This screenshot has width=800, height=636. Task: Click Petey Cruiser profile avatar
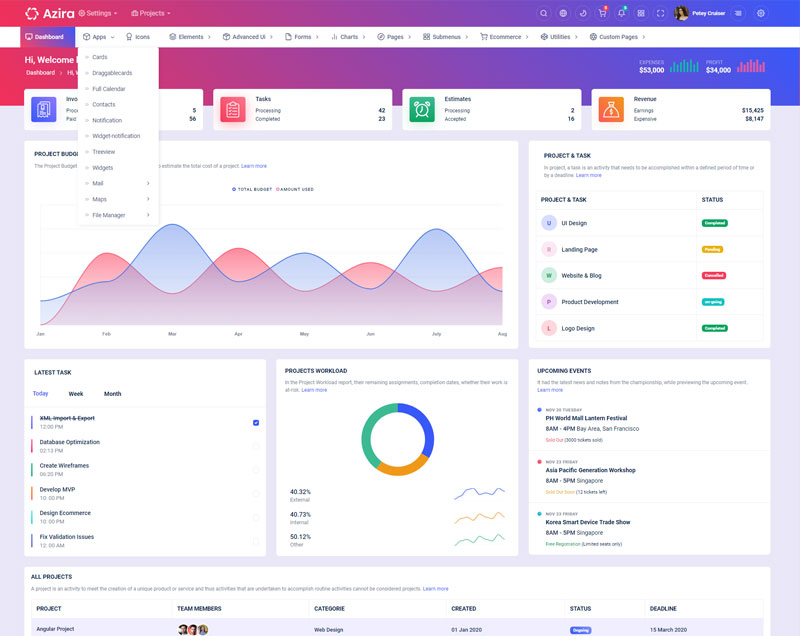tap(681, 13)
